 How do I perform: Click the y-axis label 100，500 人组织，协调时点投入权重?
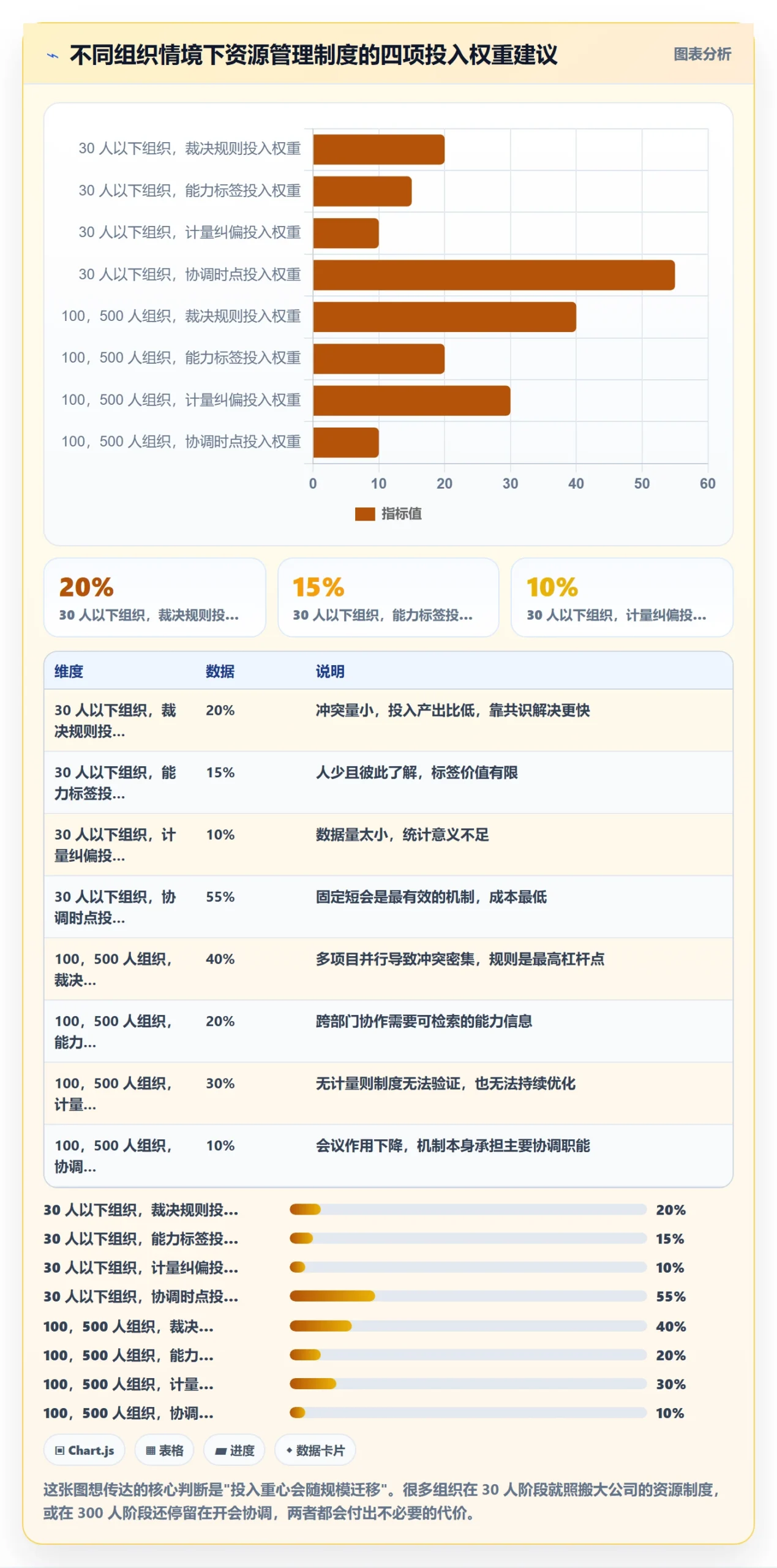pyautogui.click(x=181, y=442)
